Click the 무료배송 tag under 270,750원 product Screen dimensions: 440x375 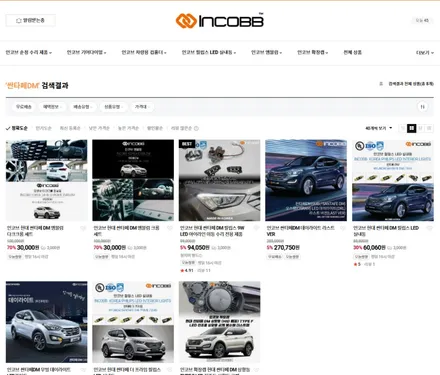(274, 257)
